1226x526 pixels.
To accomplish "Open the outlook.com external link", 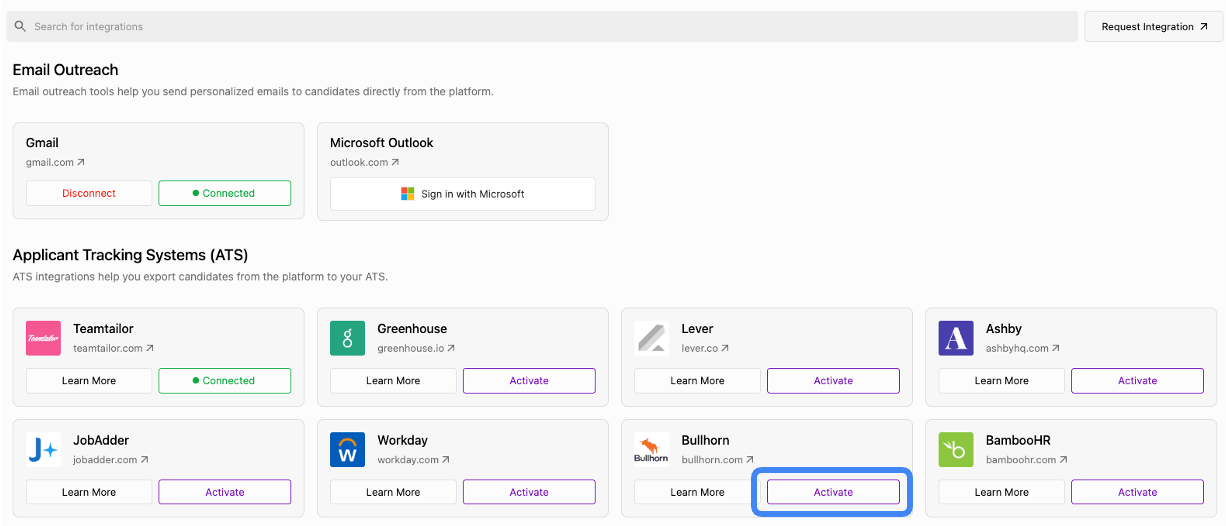I will (x=365, y=162).
